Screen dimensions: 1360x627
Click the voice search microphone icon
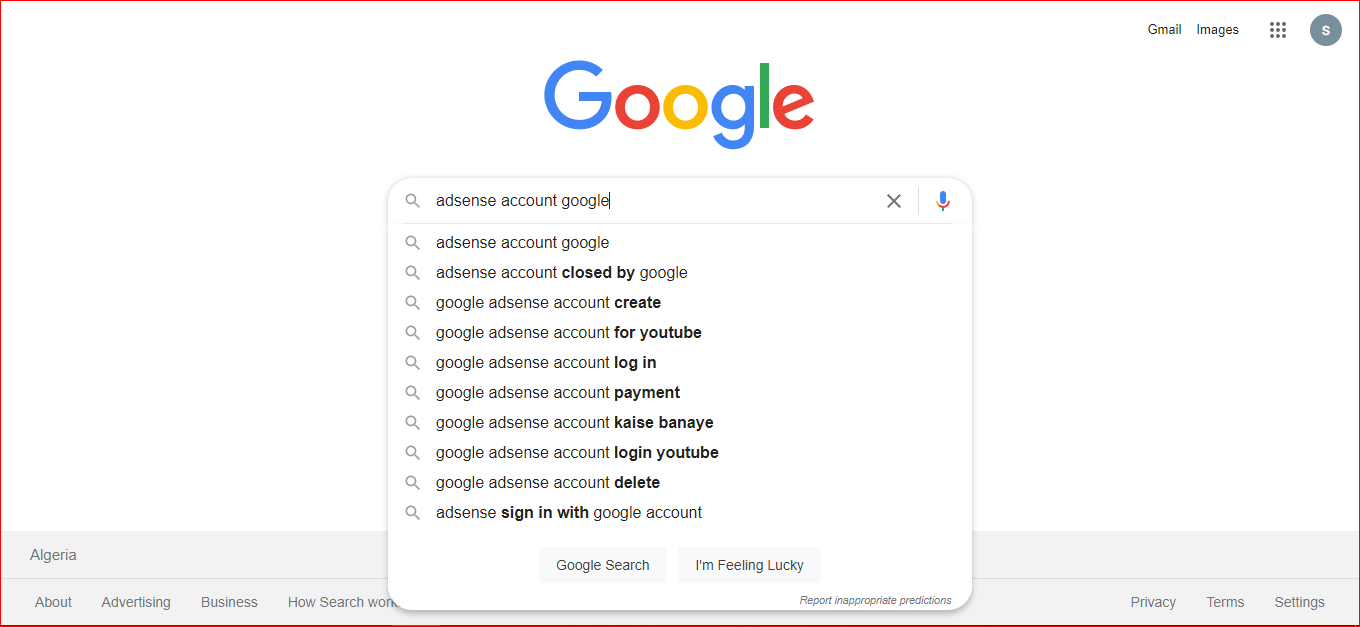[x=942, y=201]
